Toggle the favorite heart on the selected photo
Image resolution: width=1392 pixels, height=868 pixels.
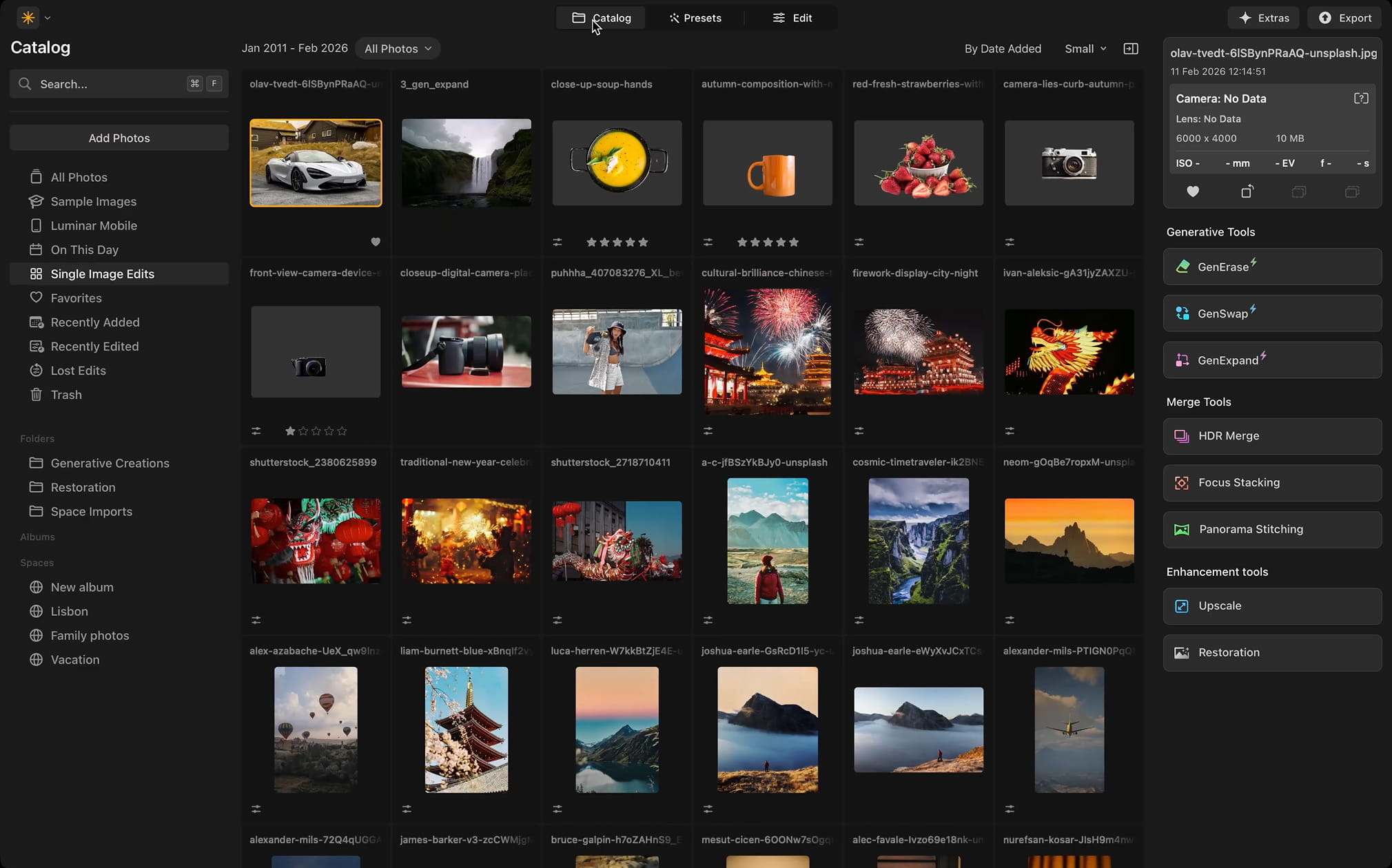tap(1193, 192)
